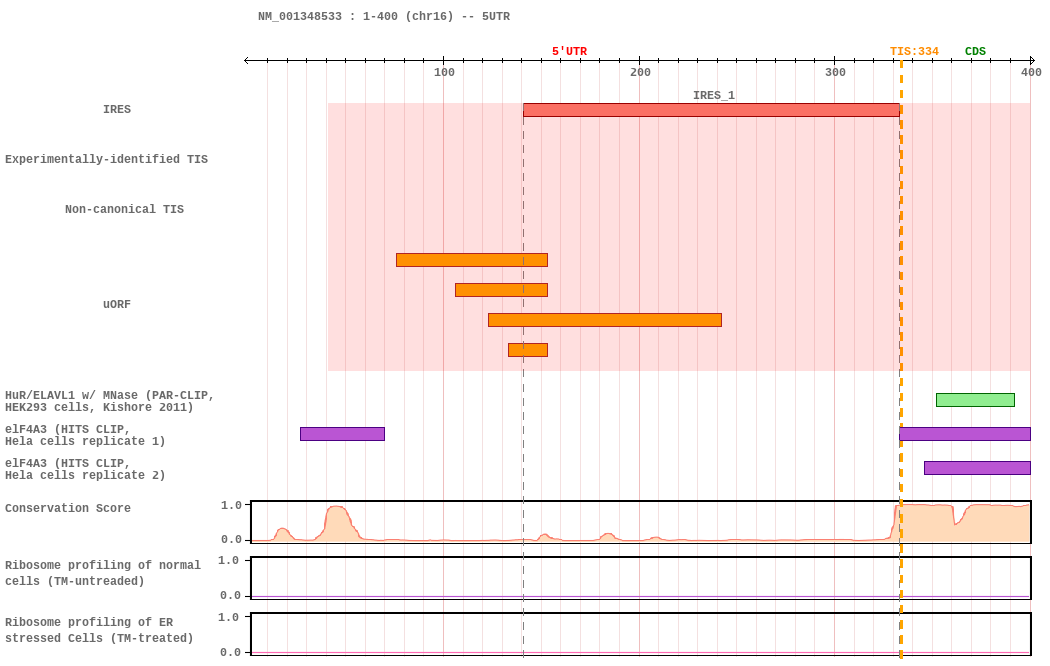Select the eIF4A3 replicate 2 purple bar
The height and width of the screenshot is (666, 1050).
[977, 468]
